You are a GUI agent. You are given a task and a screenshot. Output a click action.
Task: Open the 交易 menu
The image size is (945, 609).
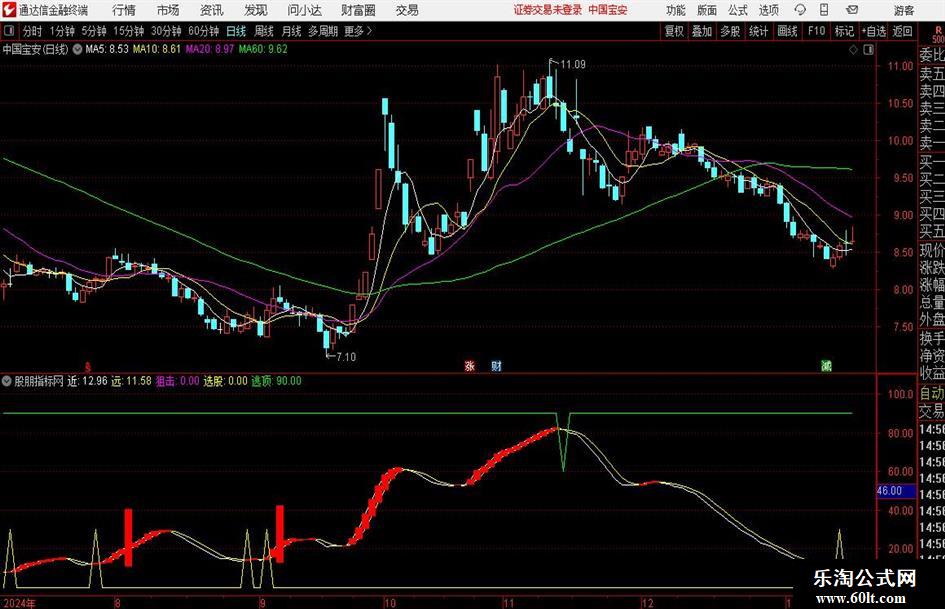[407, 10]
